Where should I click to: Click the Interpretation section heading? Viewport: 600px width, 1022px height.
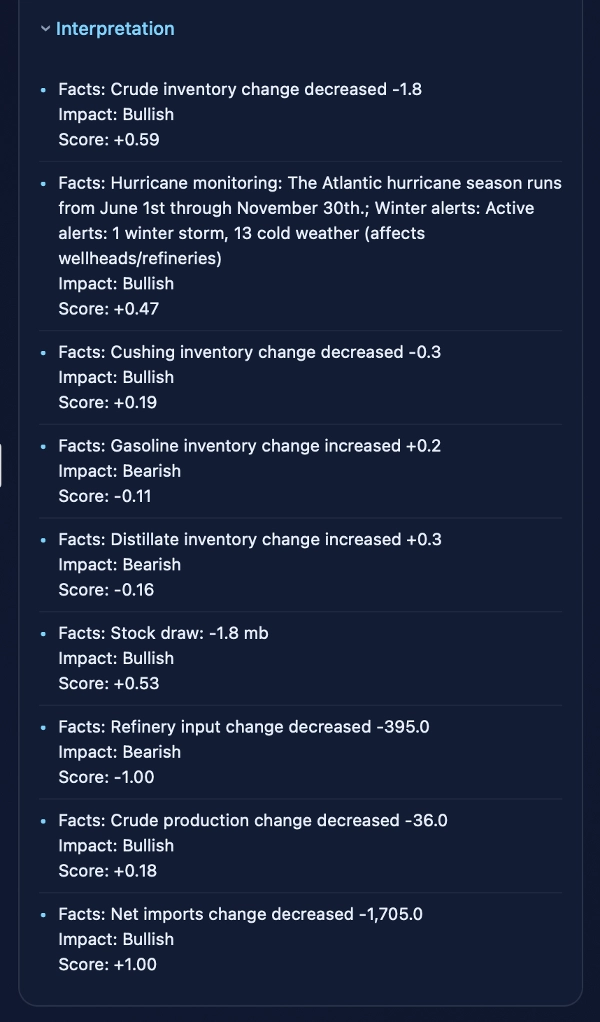(115, 29)
